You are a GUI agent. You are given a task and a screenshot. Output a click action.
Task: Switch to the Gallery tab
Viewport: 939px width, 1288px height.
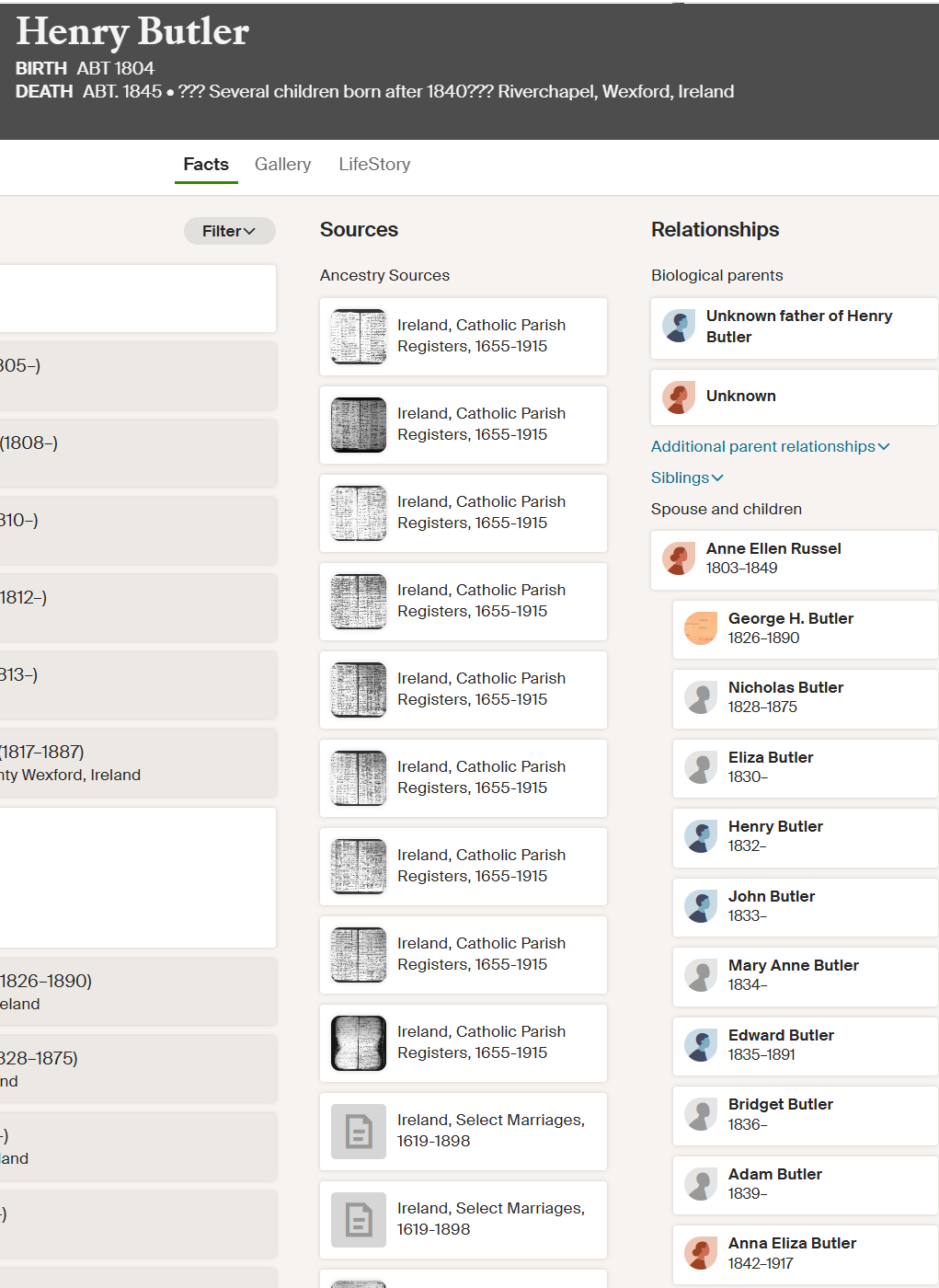pos(282,164)
